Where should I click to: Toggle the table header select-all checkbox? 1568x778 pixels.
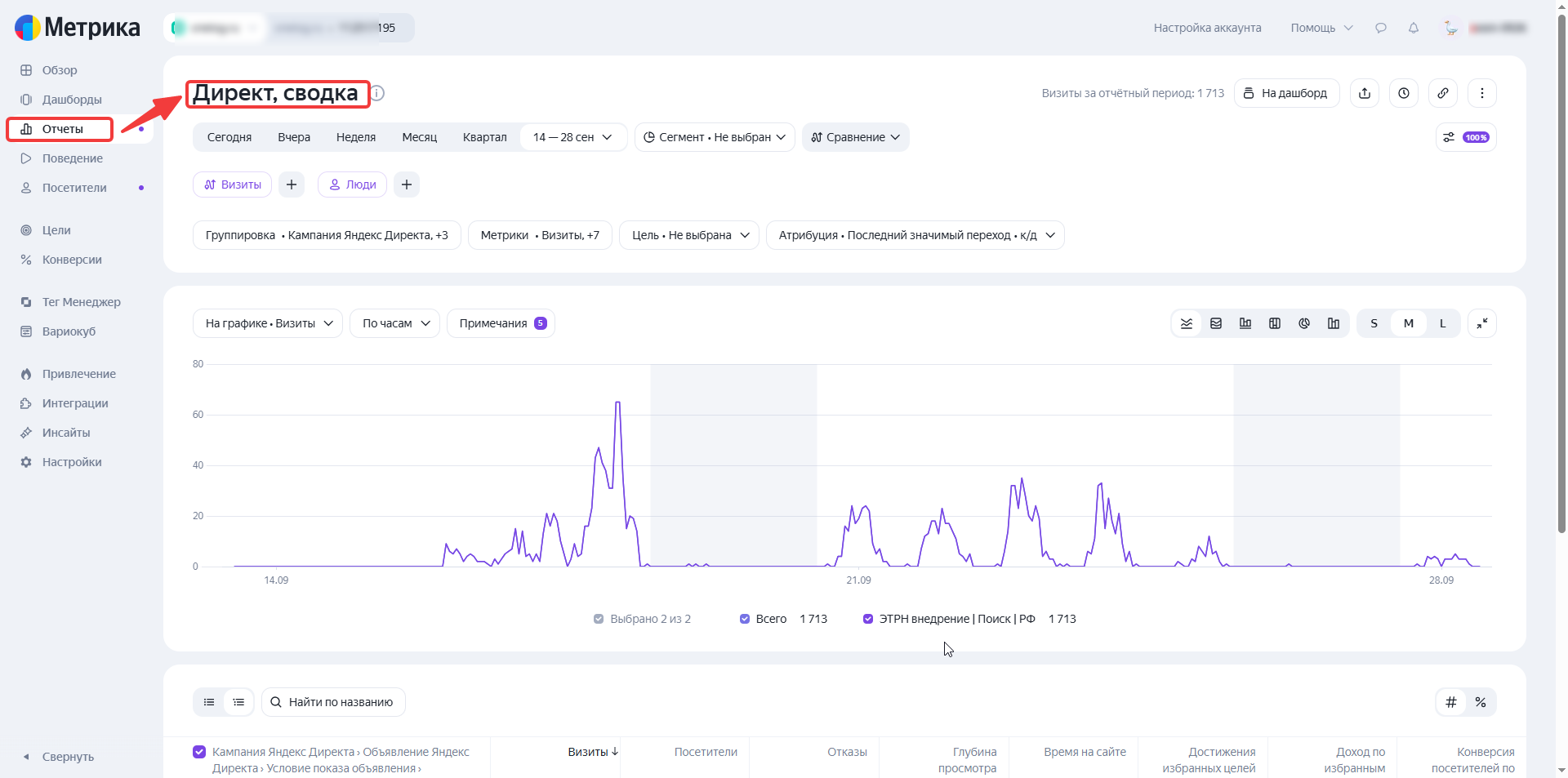(x=199, y=752)
